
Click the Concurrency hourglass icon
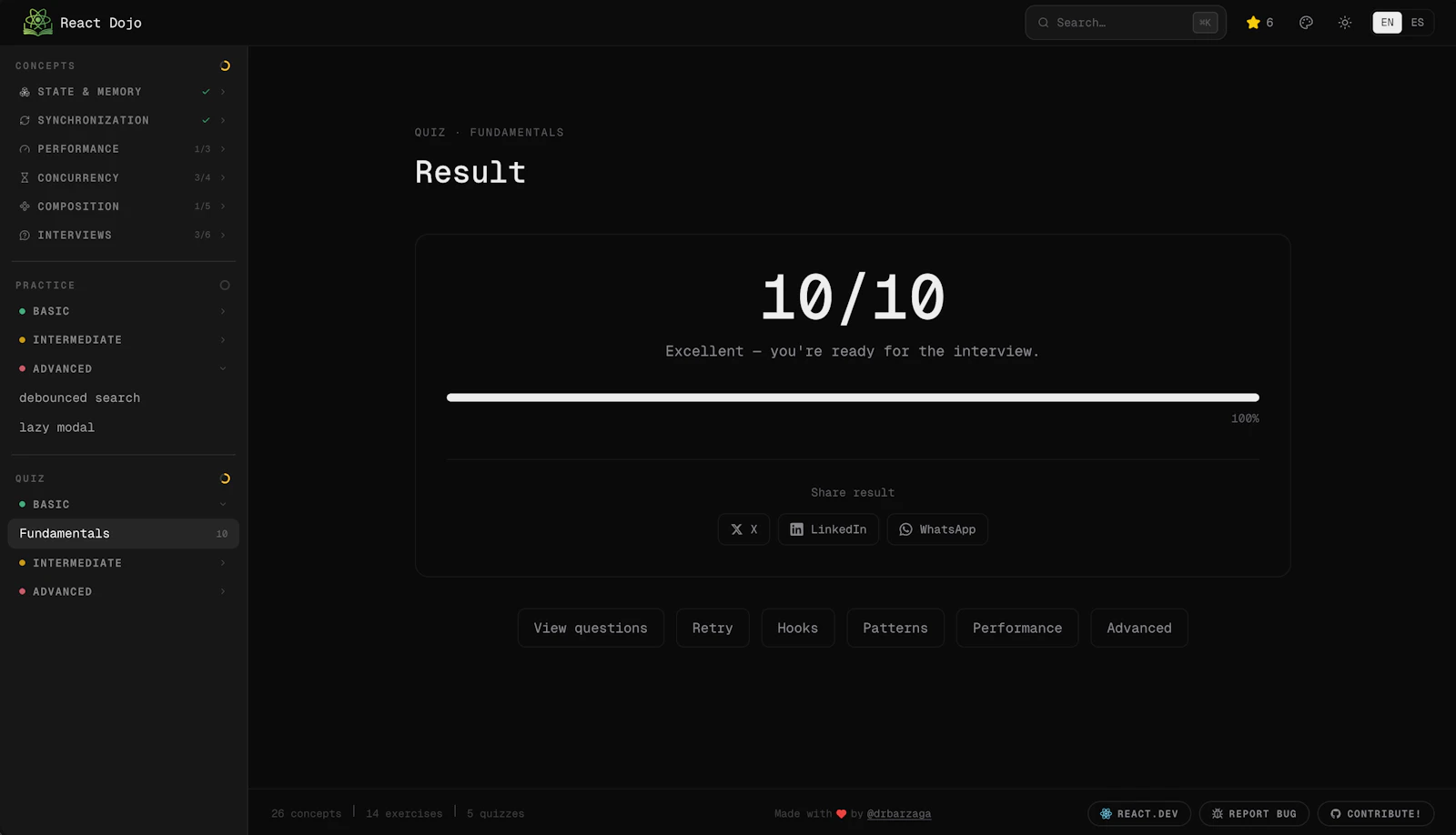(x=25, y=178)
